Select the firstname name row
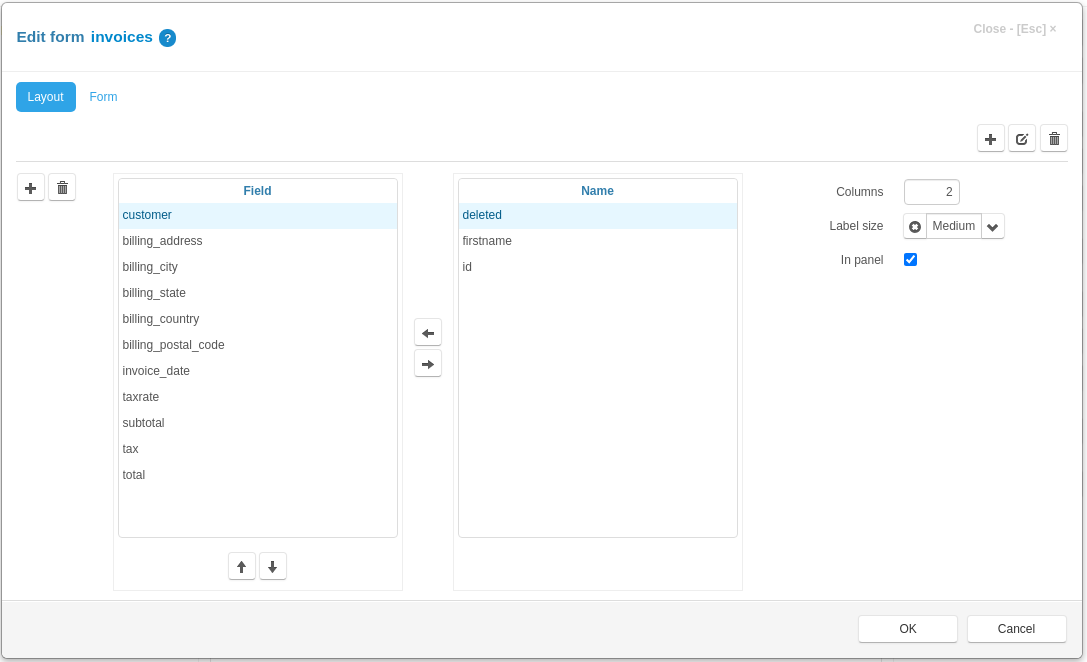This screenshot has height=662, width=1087. pyautogui.click(x=598, y=241)
